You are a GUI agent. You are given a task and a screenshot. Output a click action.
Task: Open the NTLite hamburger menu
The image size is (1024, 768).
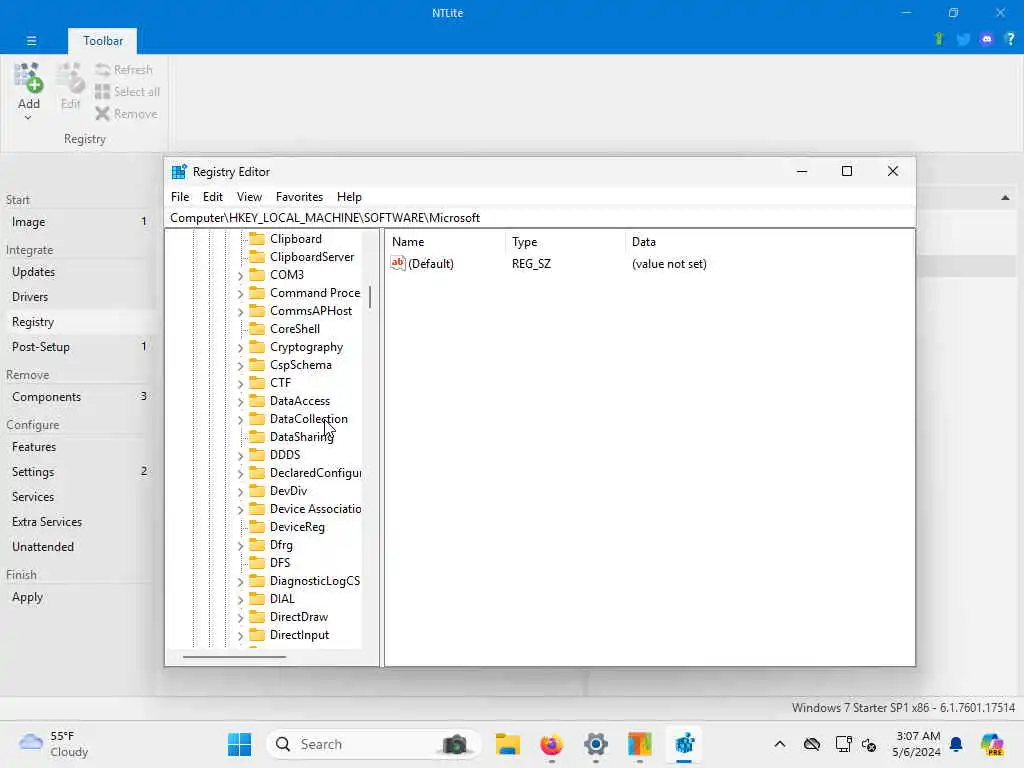coord(31,40)
